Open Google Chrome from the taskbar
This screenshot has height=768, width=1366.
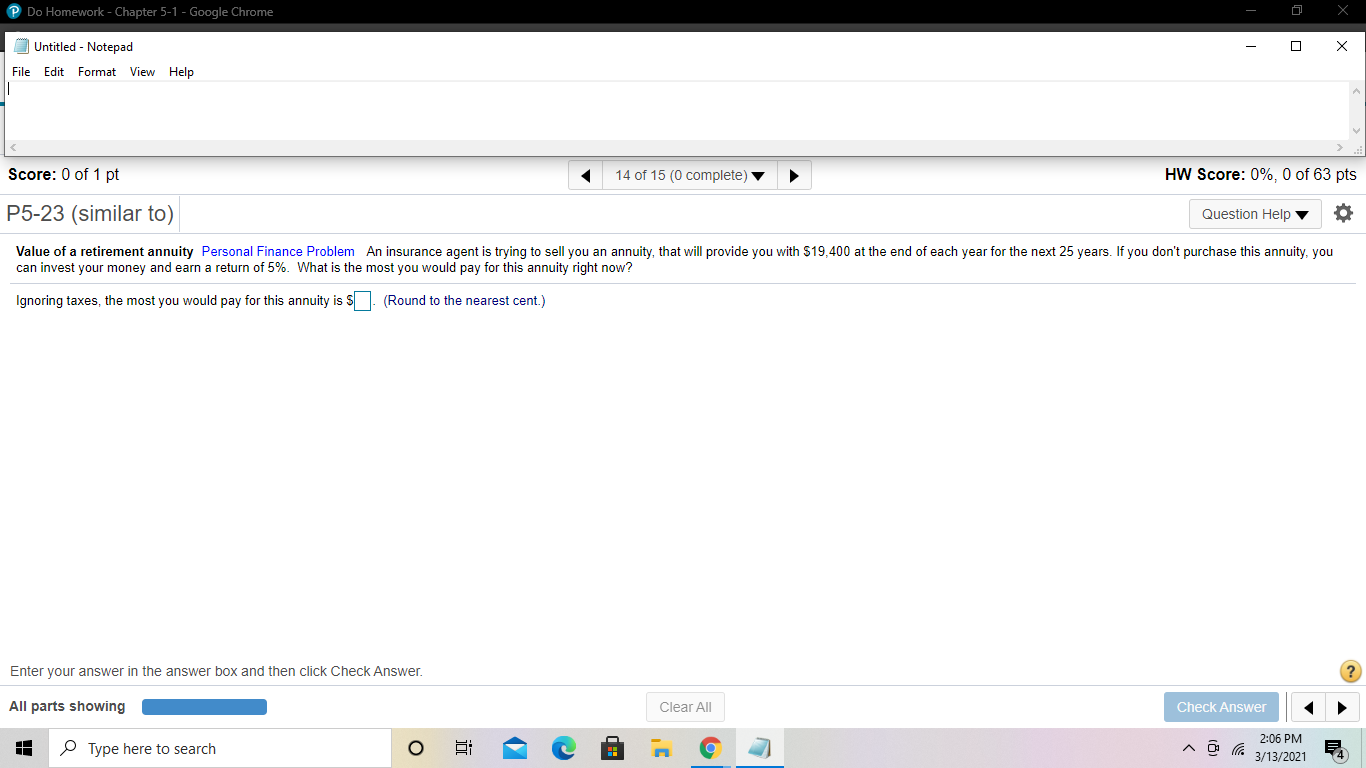(710, 748)
